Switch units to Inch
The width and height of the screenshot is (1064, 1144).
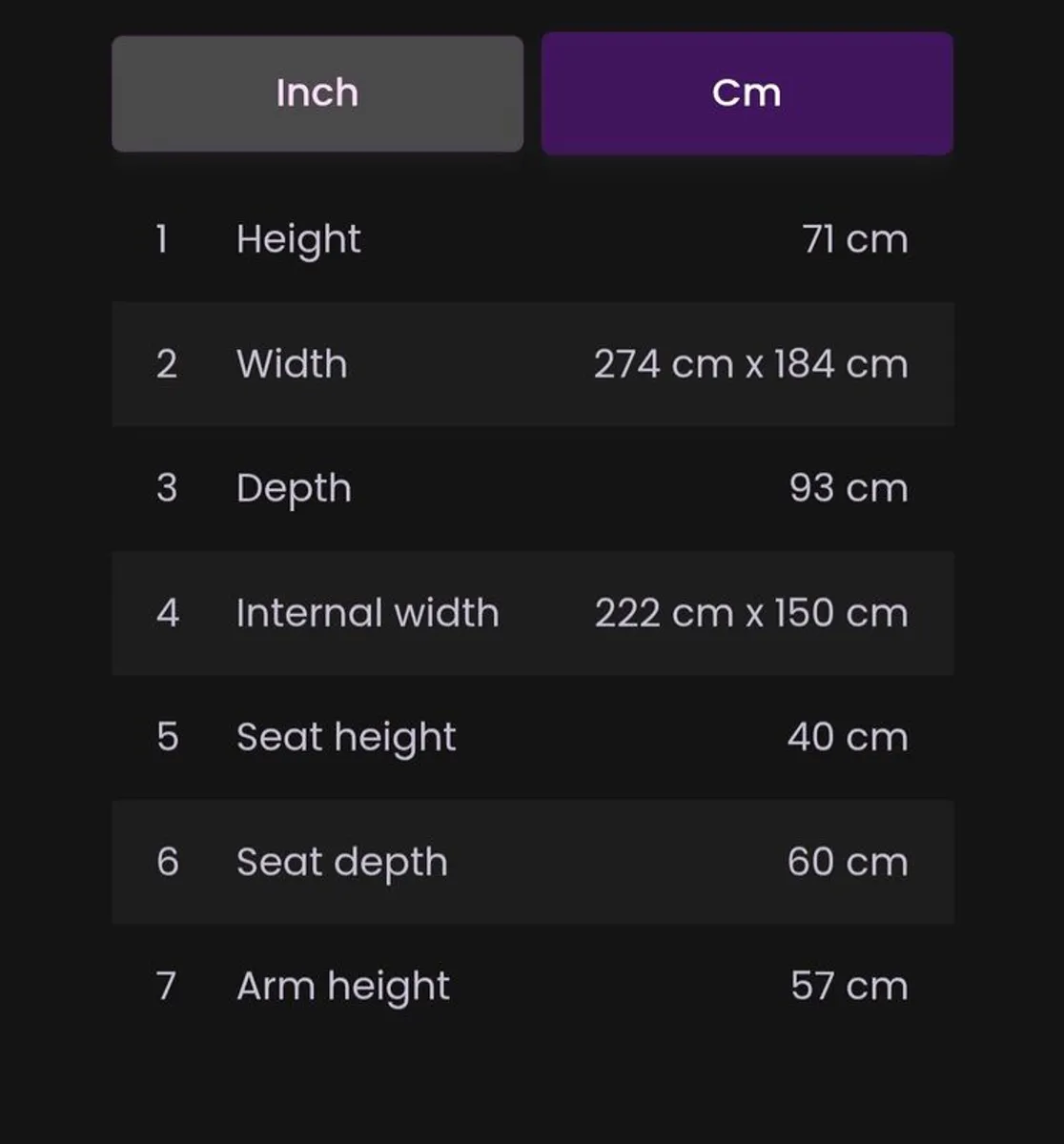(317, 93)
